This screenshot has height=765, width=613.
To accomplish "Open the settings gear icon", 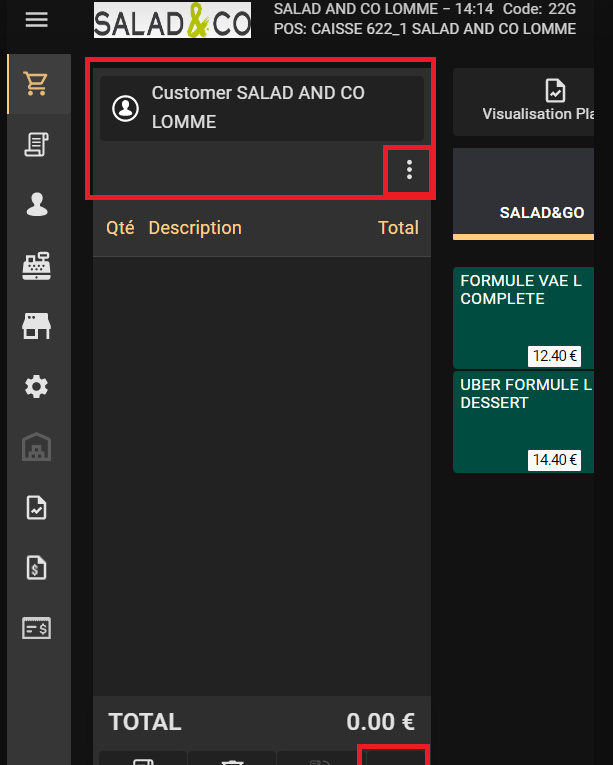I will point(37,386).
